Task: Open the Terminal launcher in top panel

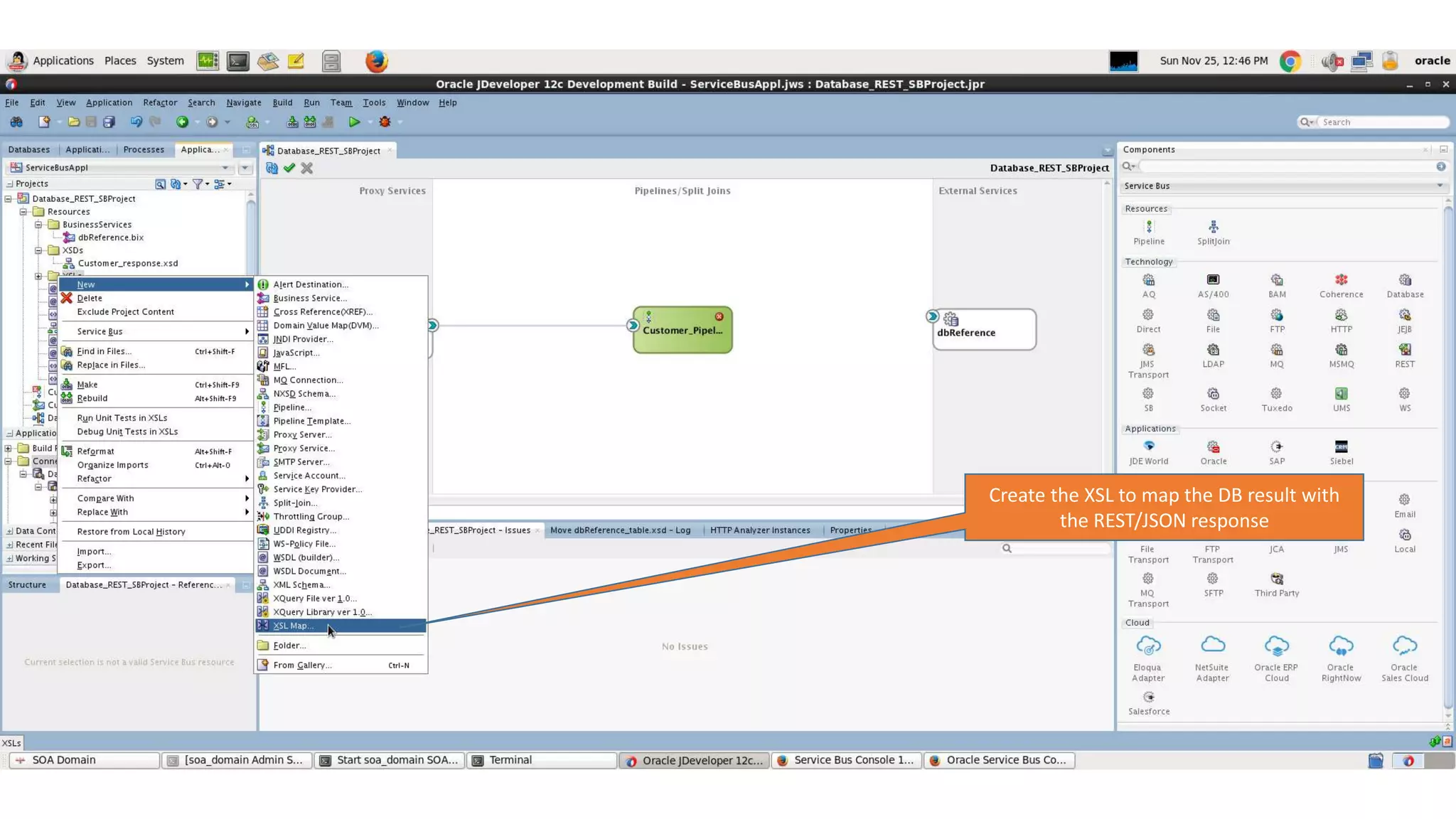Action: pos(238,61)
